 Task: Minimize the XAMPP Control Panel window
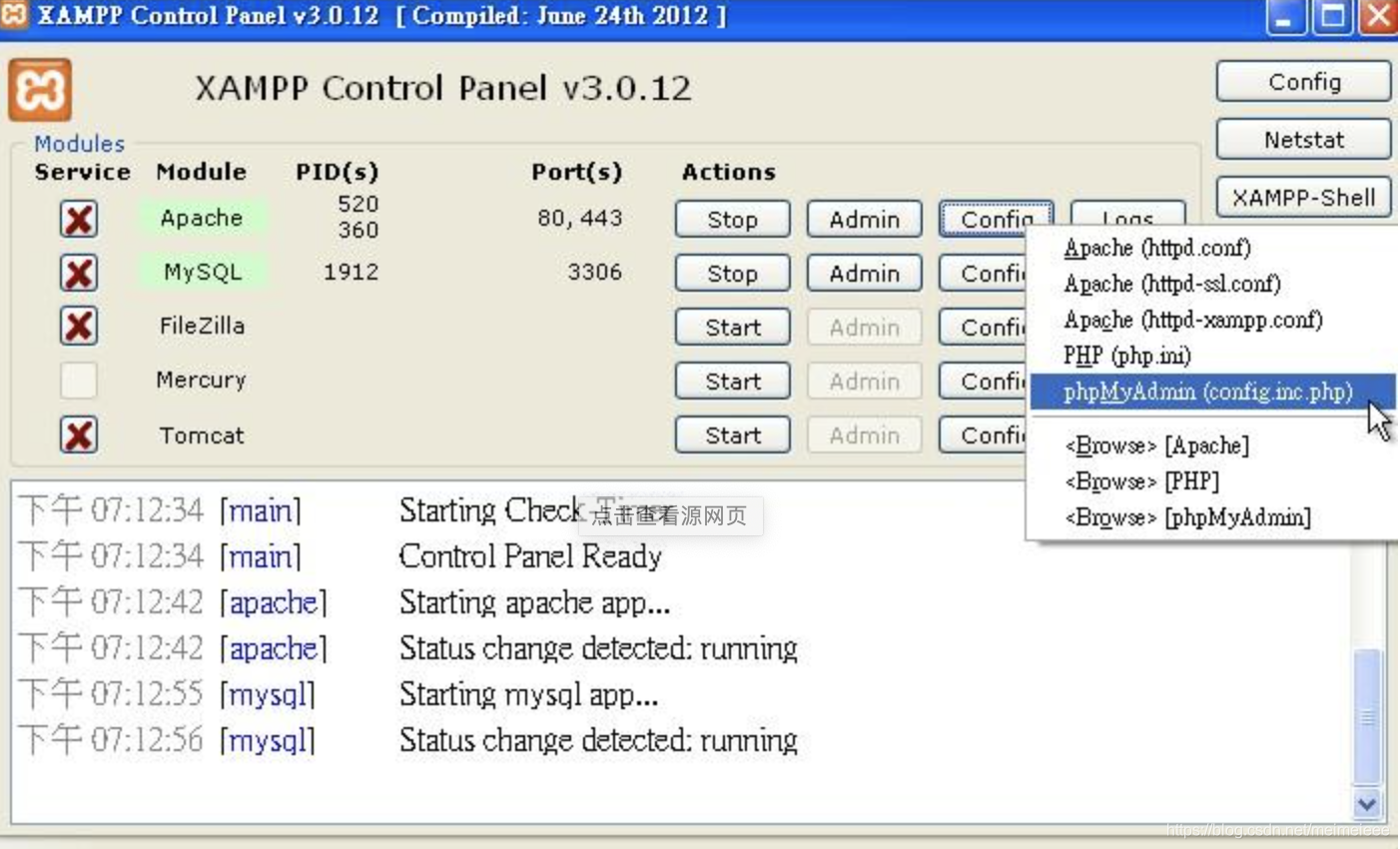[1285, 17]
